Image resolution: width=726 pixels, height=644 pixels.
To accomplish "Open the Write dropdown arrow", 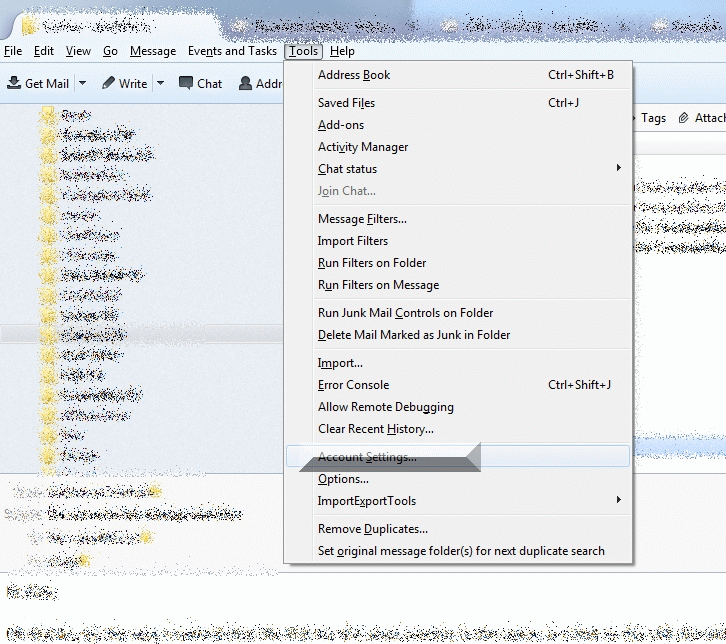I will 160,83.
